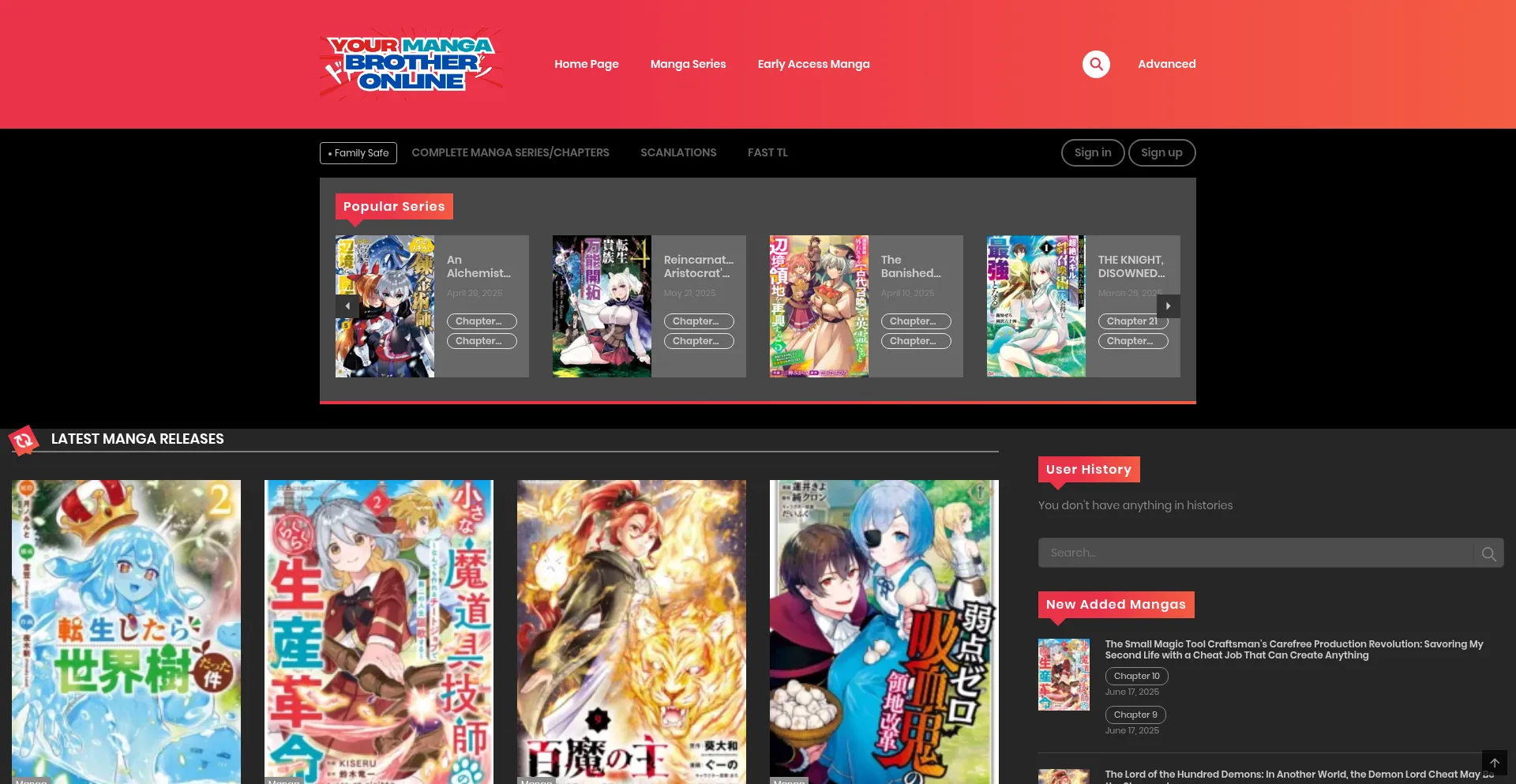The height and width of the screenshot is (784, 1516).
Task: Focus the sidebar Search... input field
Action: (x=1255, y=553)
